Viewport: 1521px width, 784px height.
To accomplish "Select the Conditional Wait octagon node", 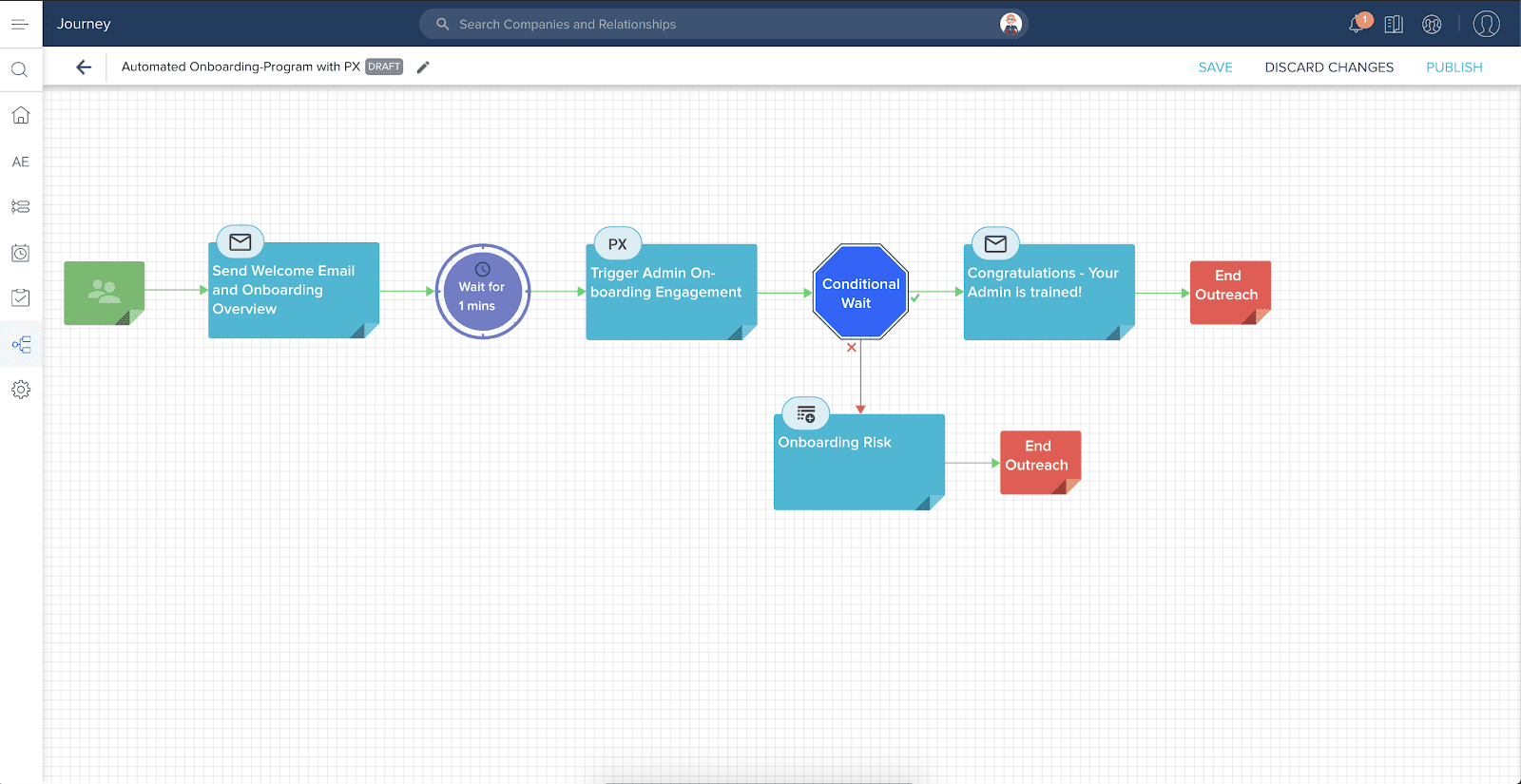I will pyautogui.click(x=860, y=293).
